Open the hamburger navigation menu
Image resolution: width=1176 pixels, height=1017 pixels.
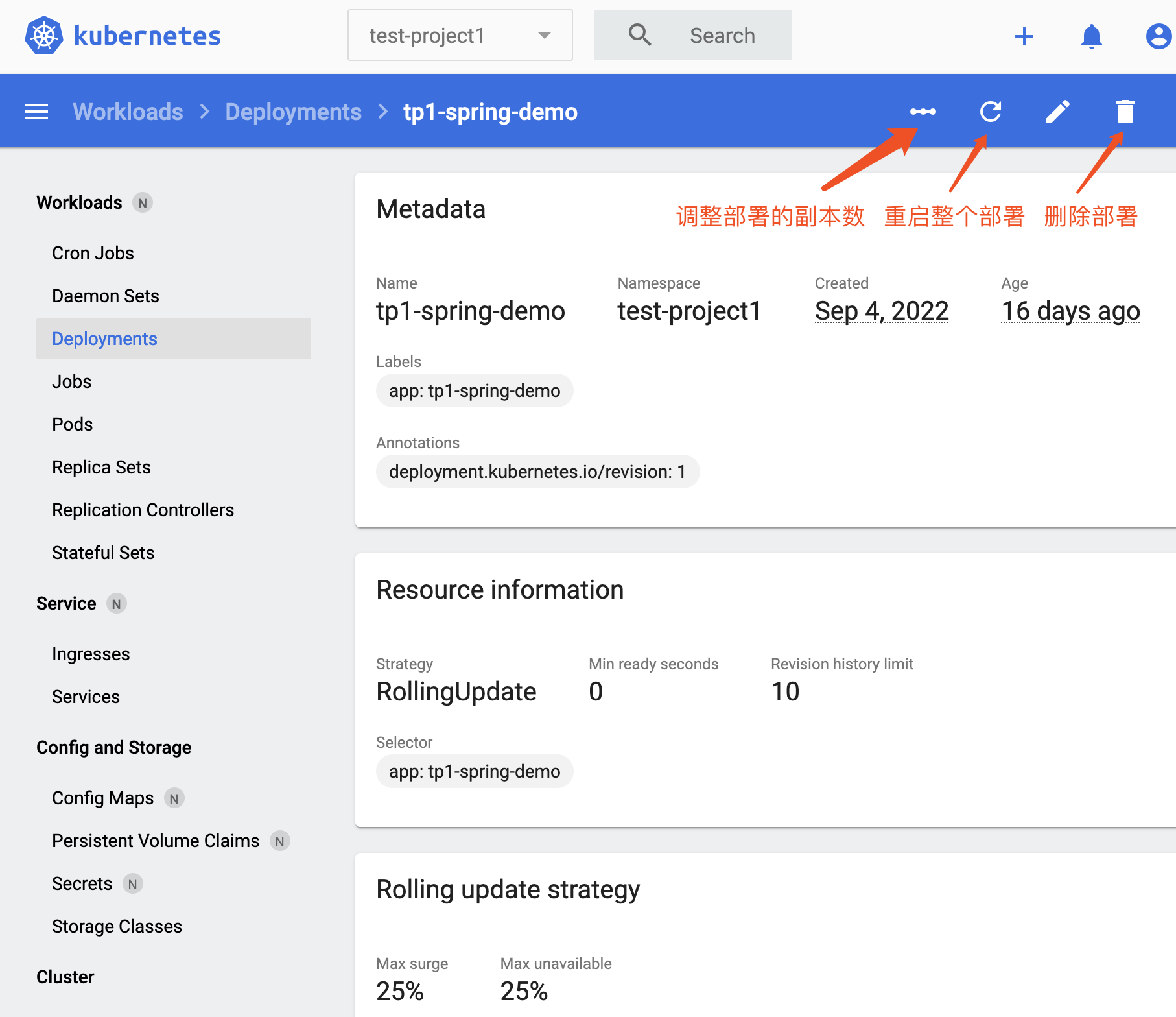(x=36, y=111)
